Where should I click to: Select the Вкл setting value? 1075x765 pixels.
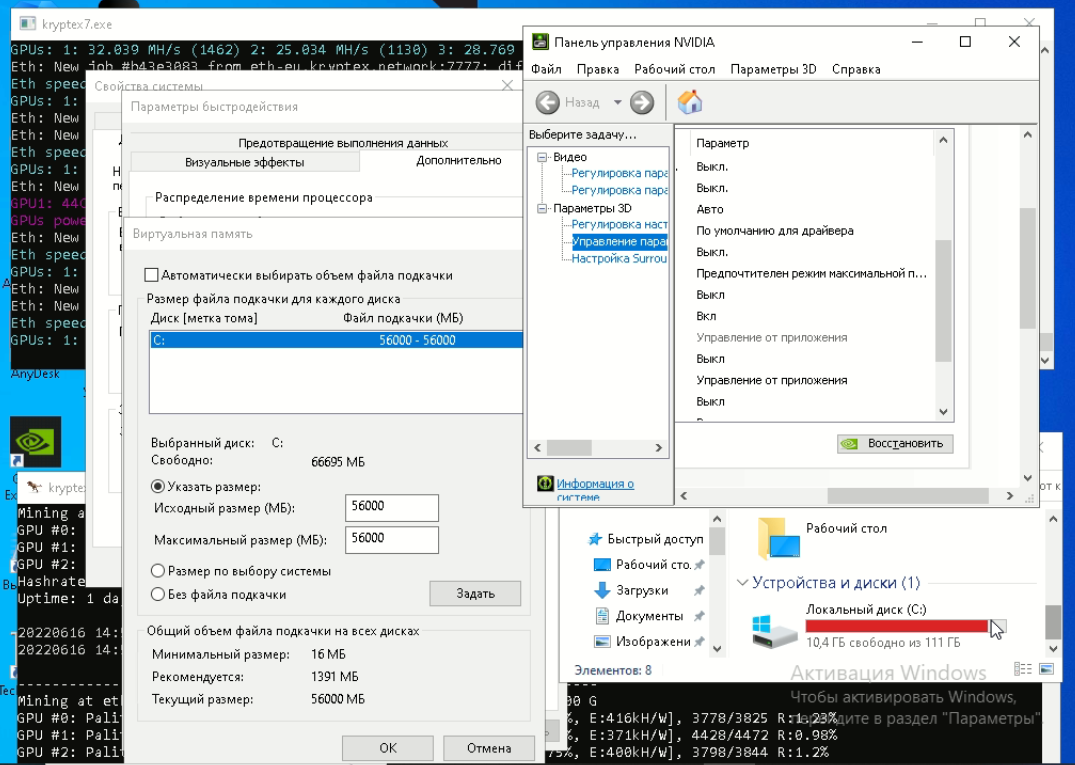point(706,316)
